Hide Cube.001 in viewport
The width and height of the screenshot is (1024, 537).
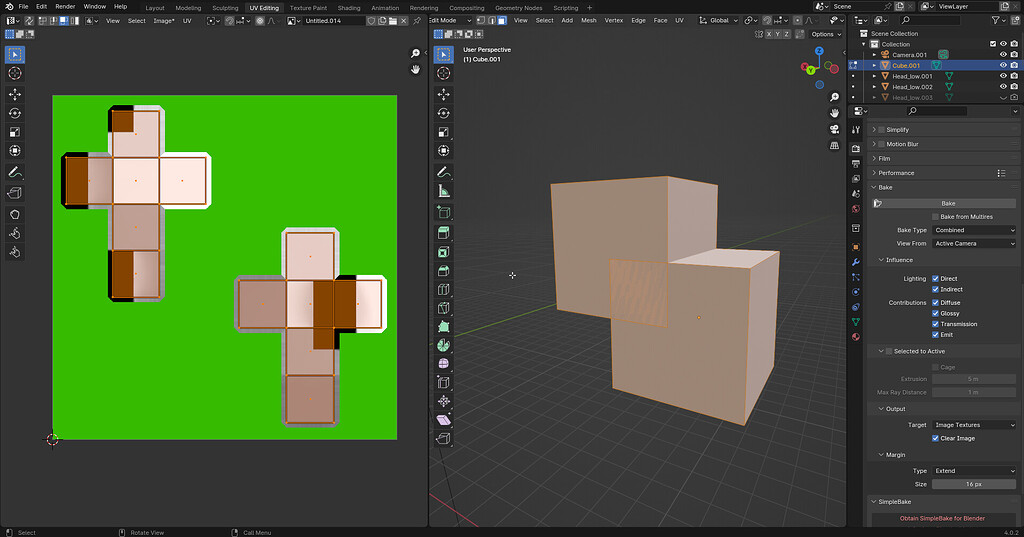coord(1003,65)
